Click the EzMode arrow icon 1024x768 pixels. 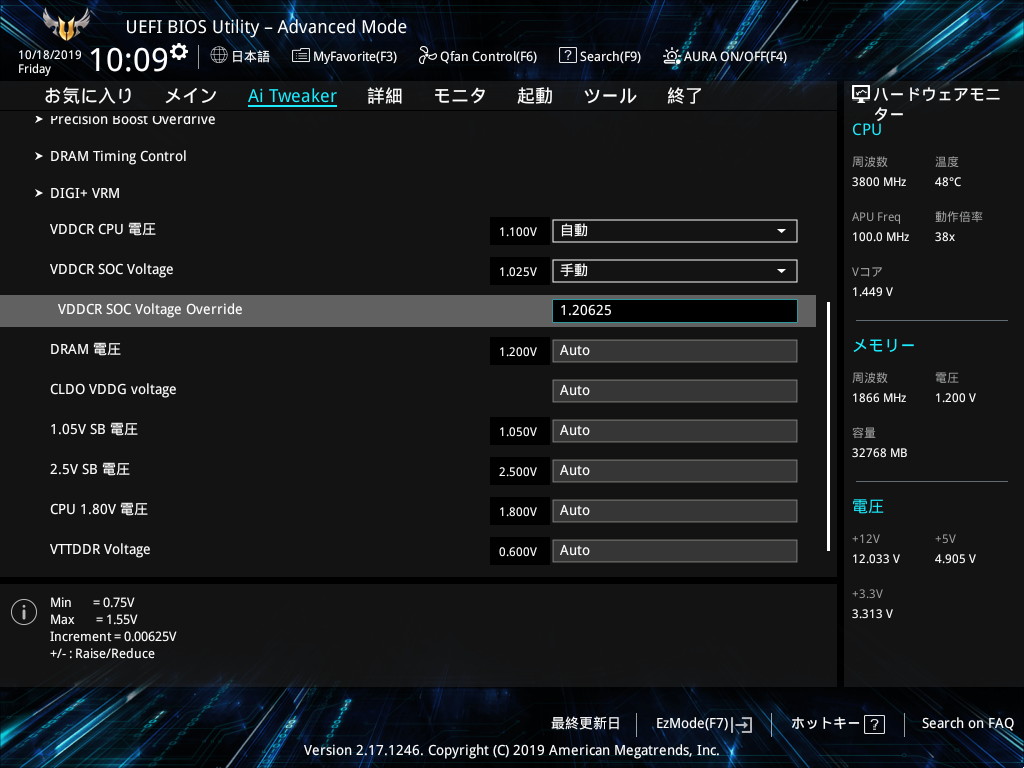click(x=742, y=724)
